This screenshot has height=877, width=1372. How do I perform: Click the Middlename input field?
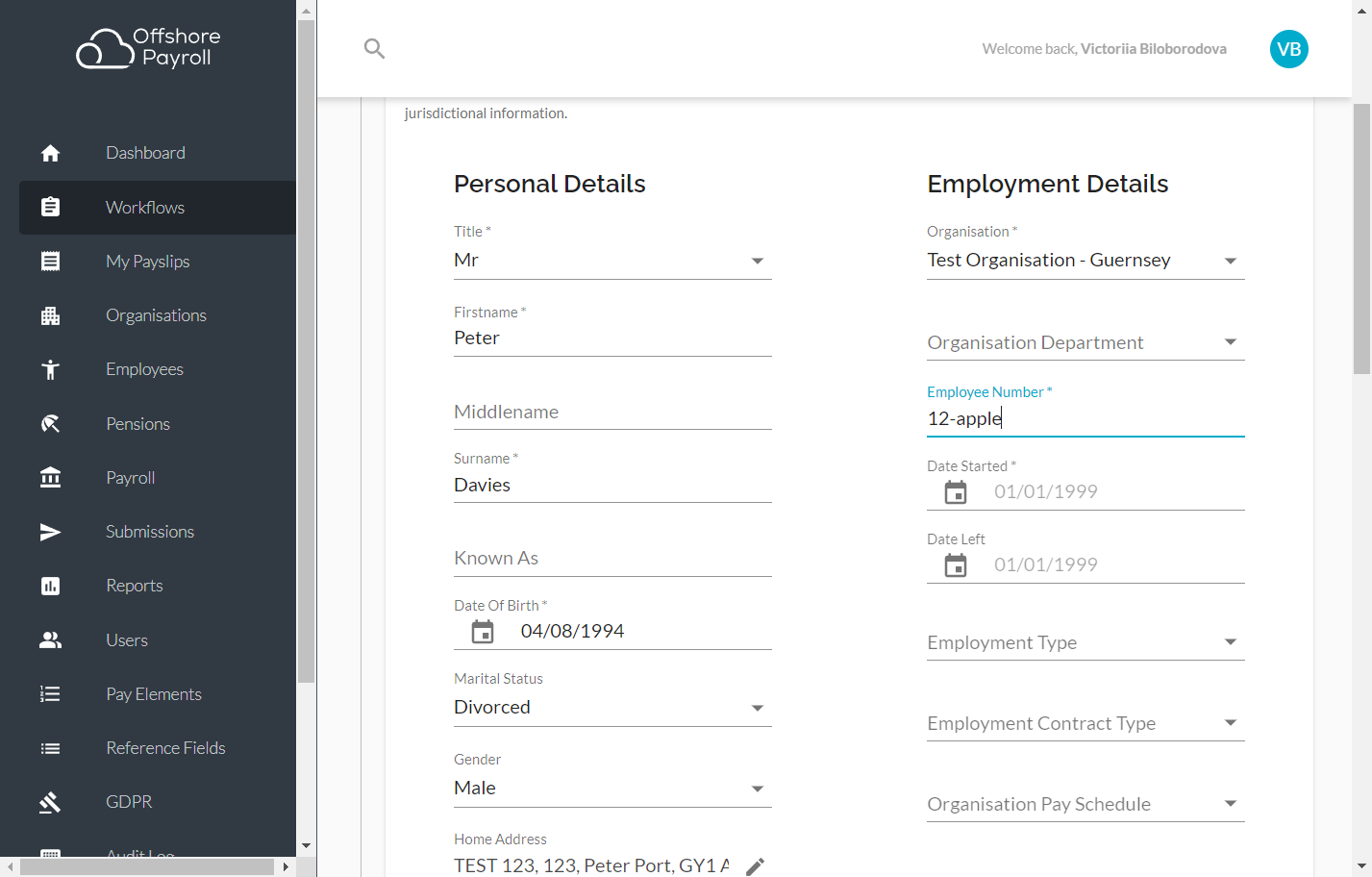tap(612, 412)
